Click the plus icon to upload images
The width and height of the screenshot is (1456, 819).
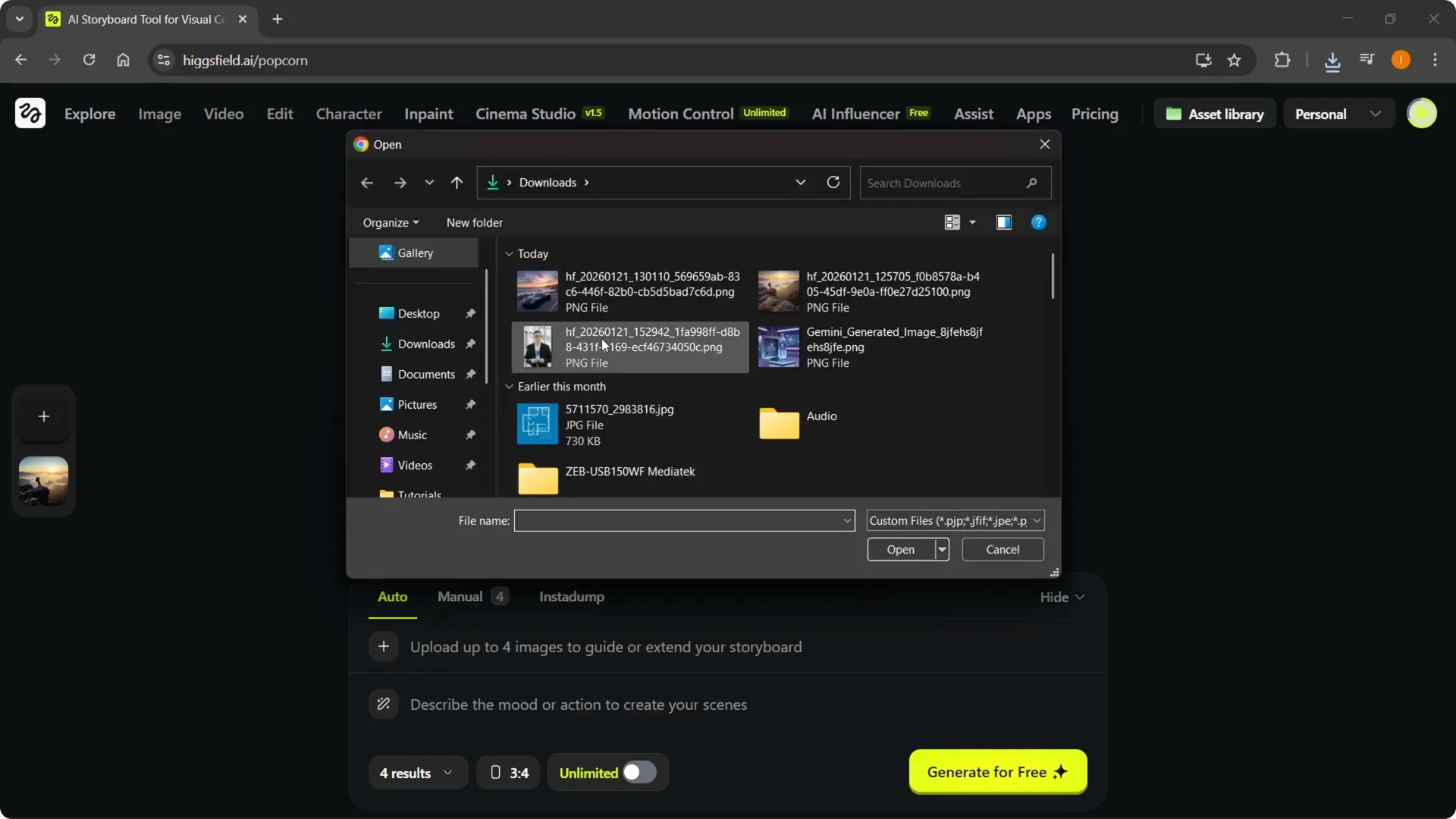point(384,646)
